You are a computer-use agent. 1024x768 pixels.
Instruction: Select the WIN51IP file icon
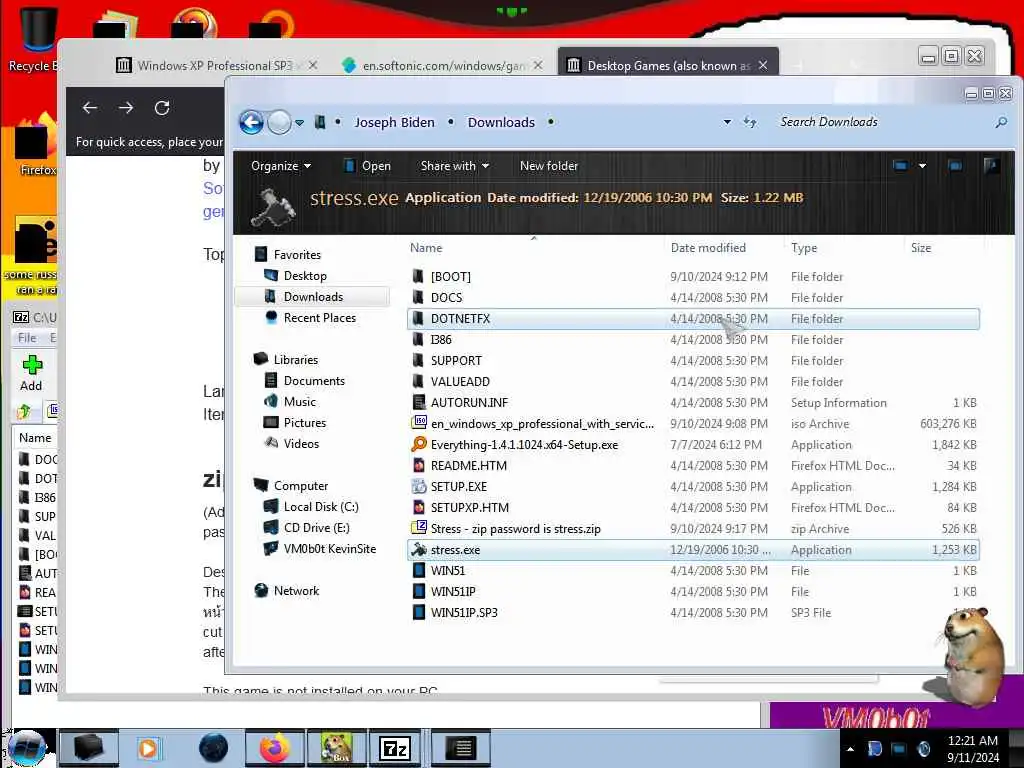click(419, 592)
